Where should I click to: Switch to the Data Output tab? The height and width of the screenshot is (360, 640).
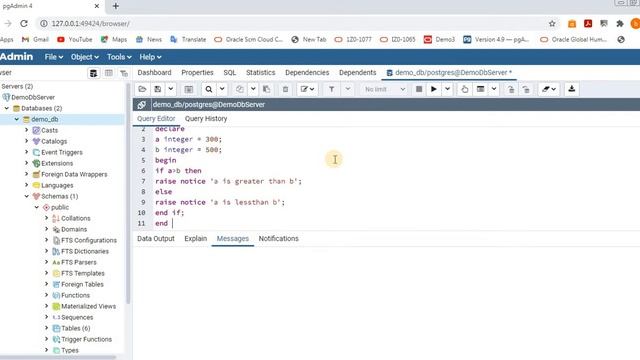tap(156, 238)
